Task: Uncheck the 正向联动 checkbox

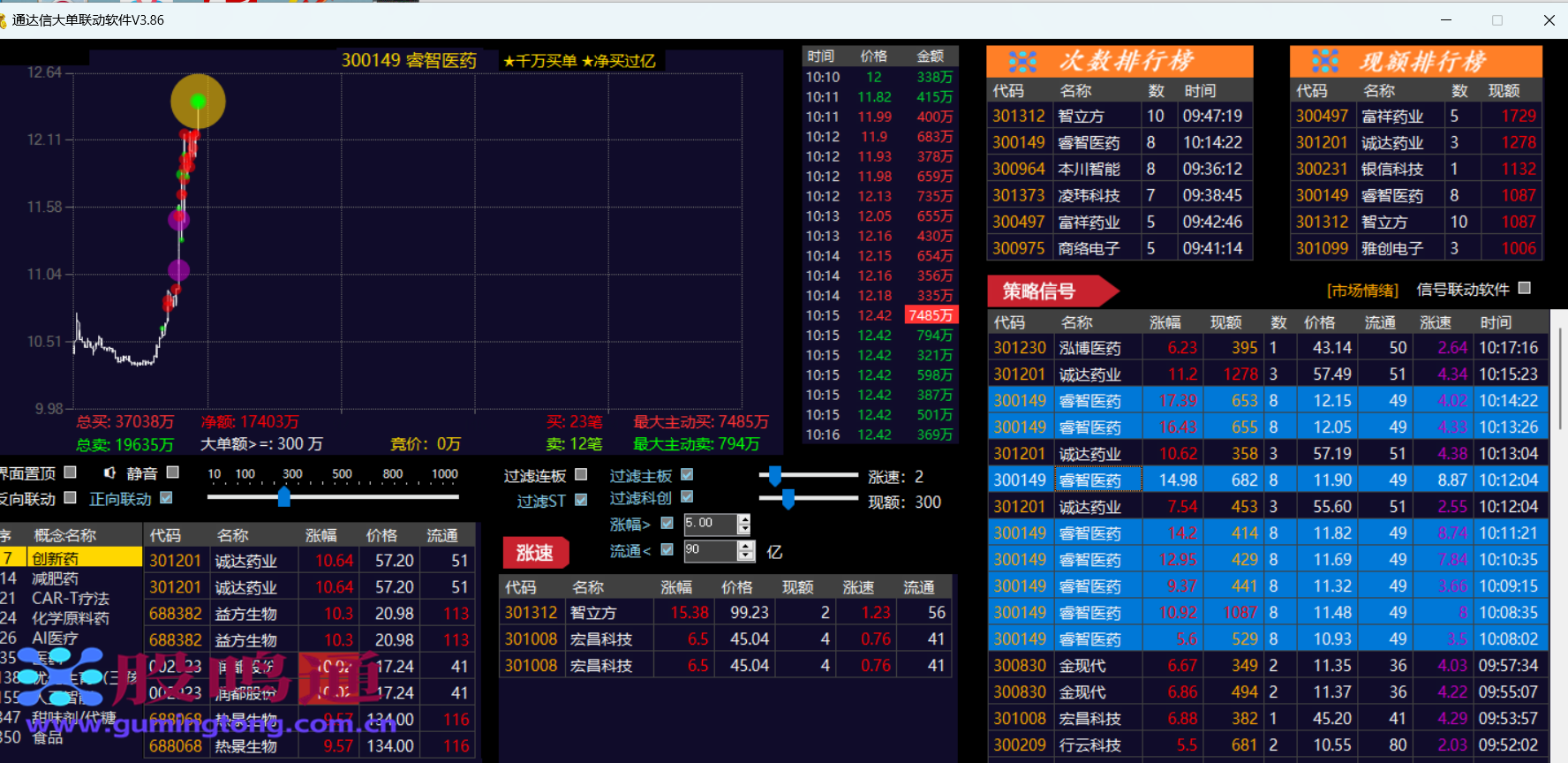Action: tap(166, 498)
